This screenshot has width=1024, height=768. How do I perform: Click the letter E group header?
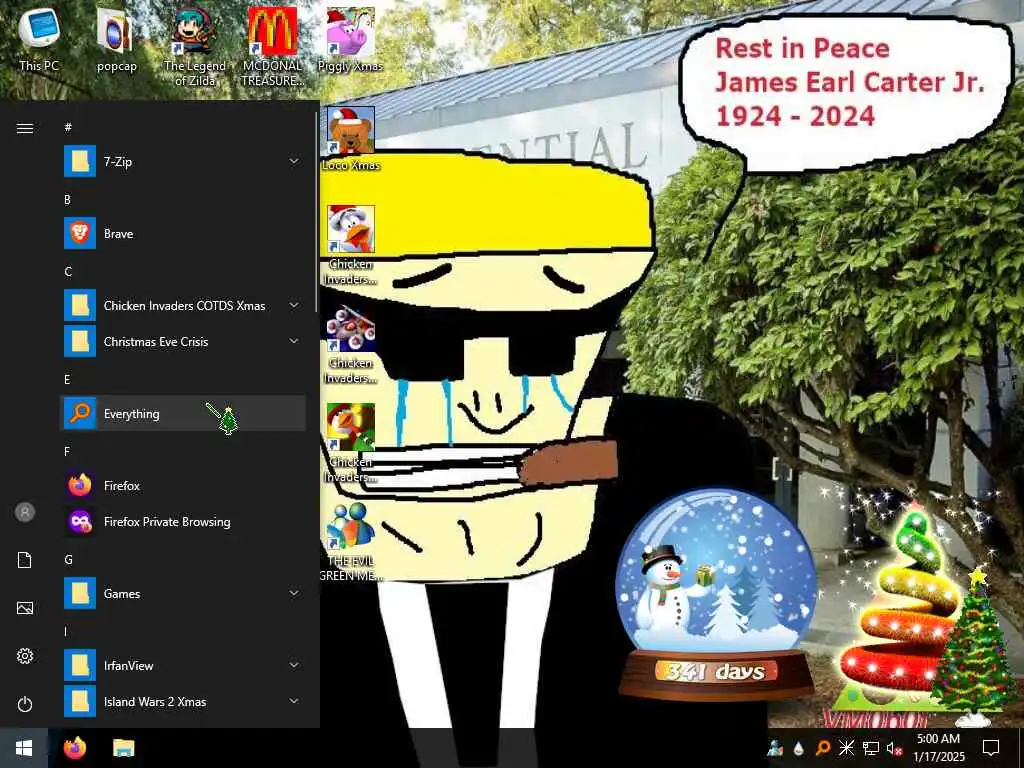pos(67,379)
